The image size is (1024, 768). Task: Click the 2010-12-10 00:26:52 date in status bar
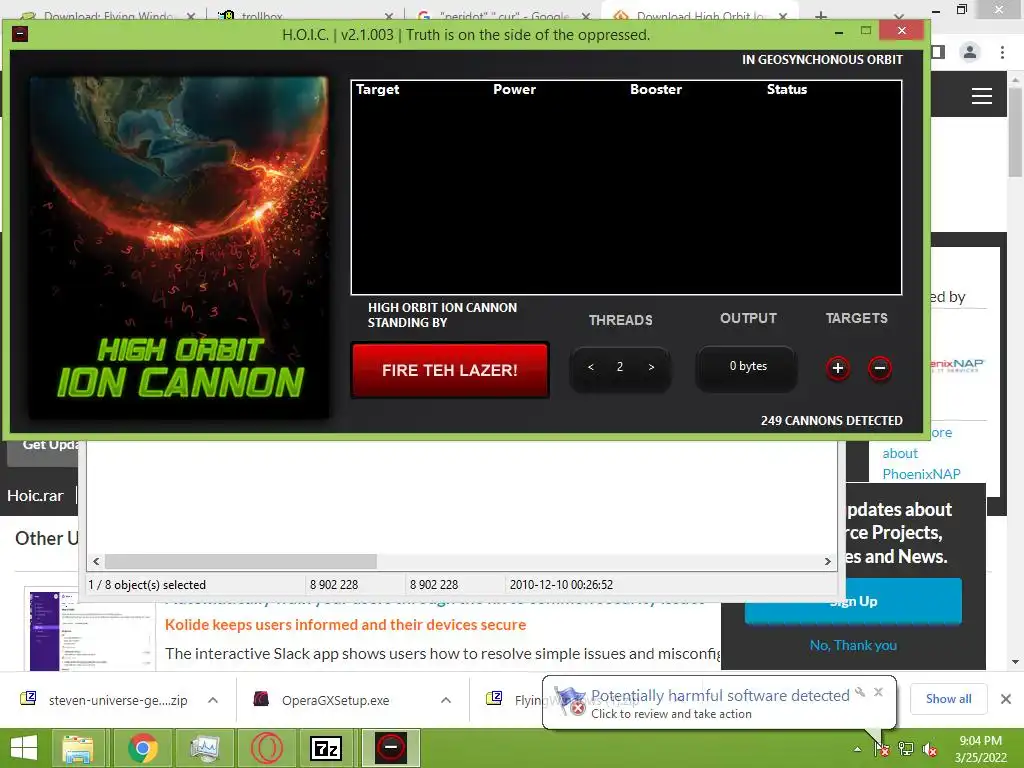[x=561, y=584]
